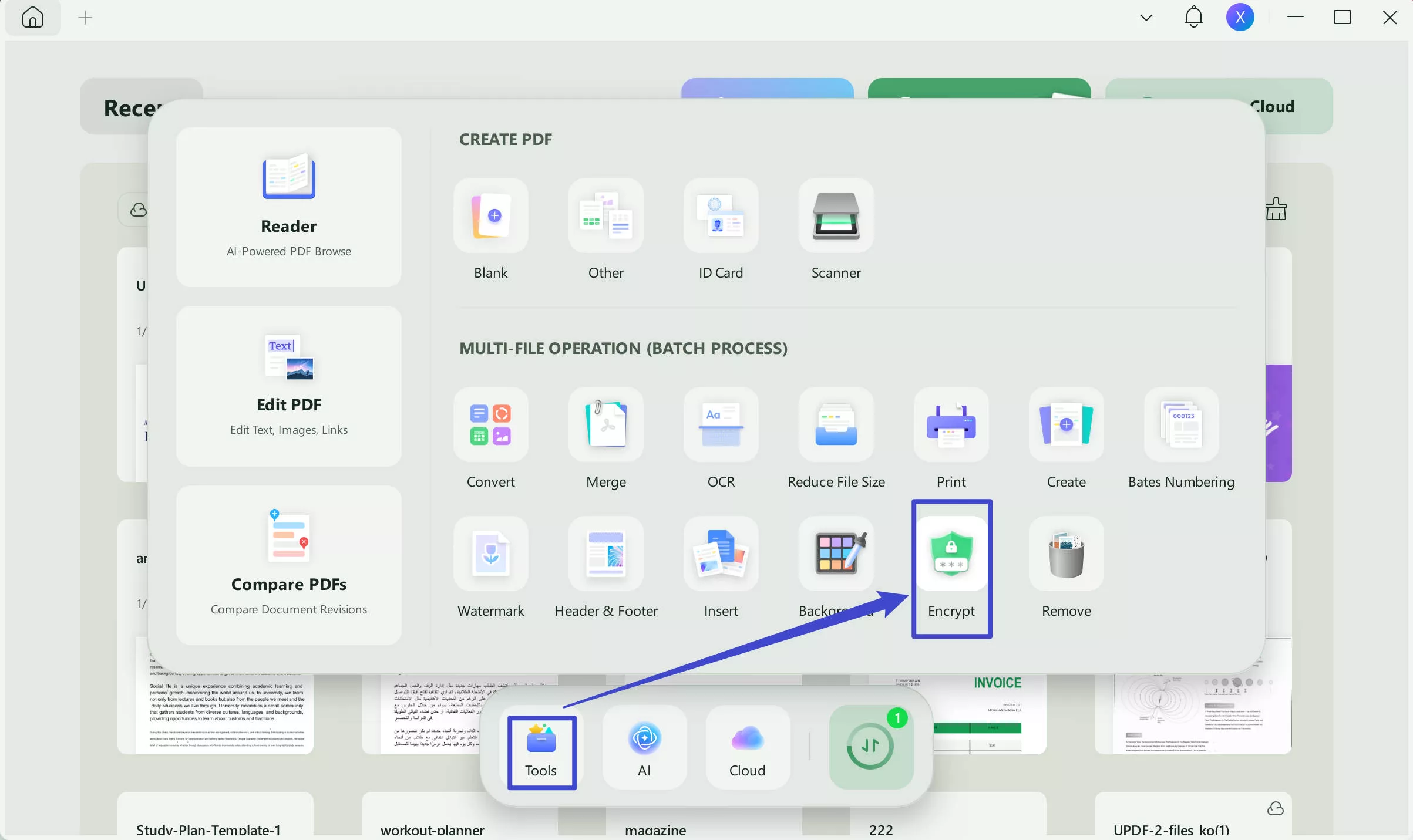Viewport: 1413px width, 840px height.
Task: Click the Reader mode card
Action: 288,207
